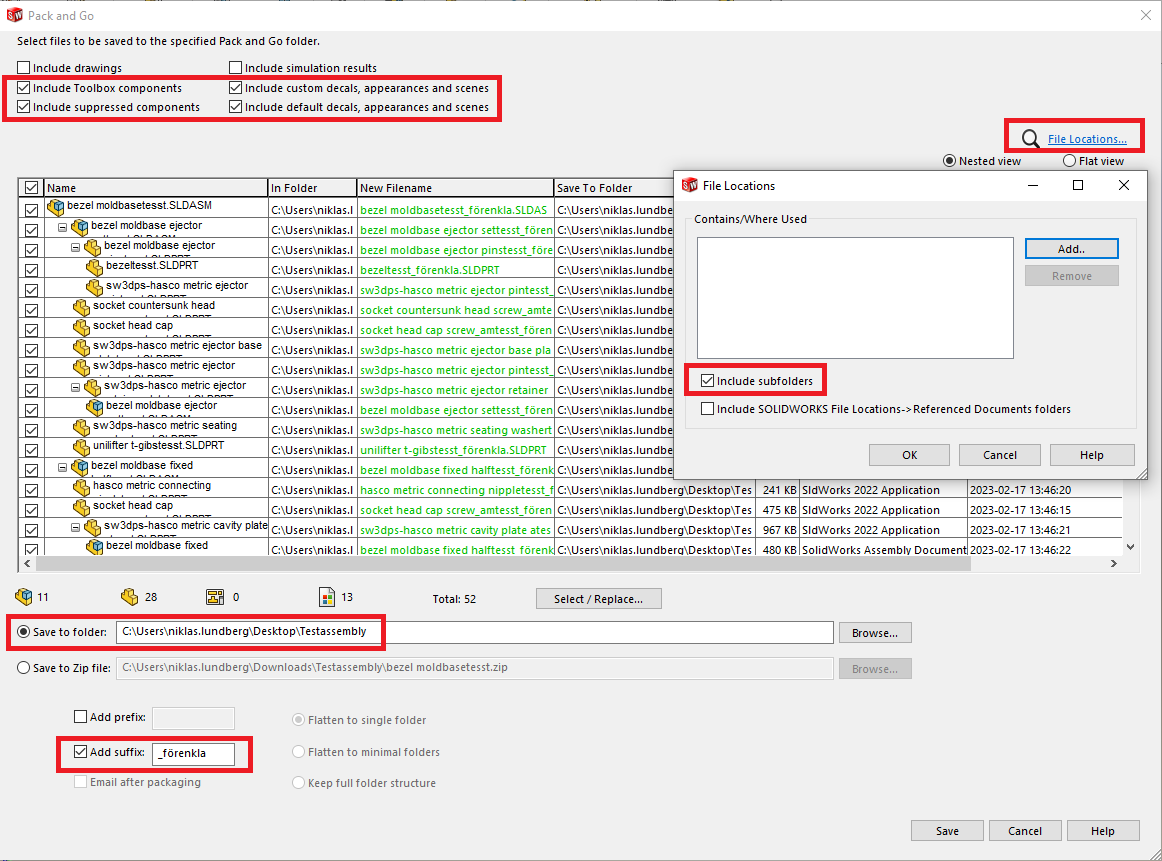Screen dimensions: 1162x861
Task: Click the bezel moldbasetesst.SLDASM assembly icon
Action: [56, 207]
